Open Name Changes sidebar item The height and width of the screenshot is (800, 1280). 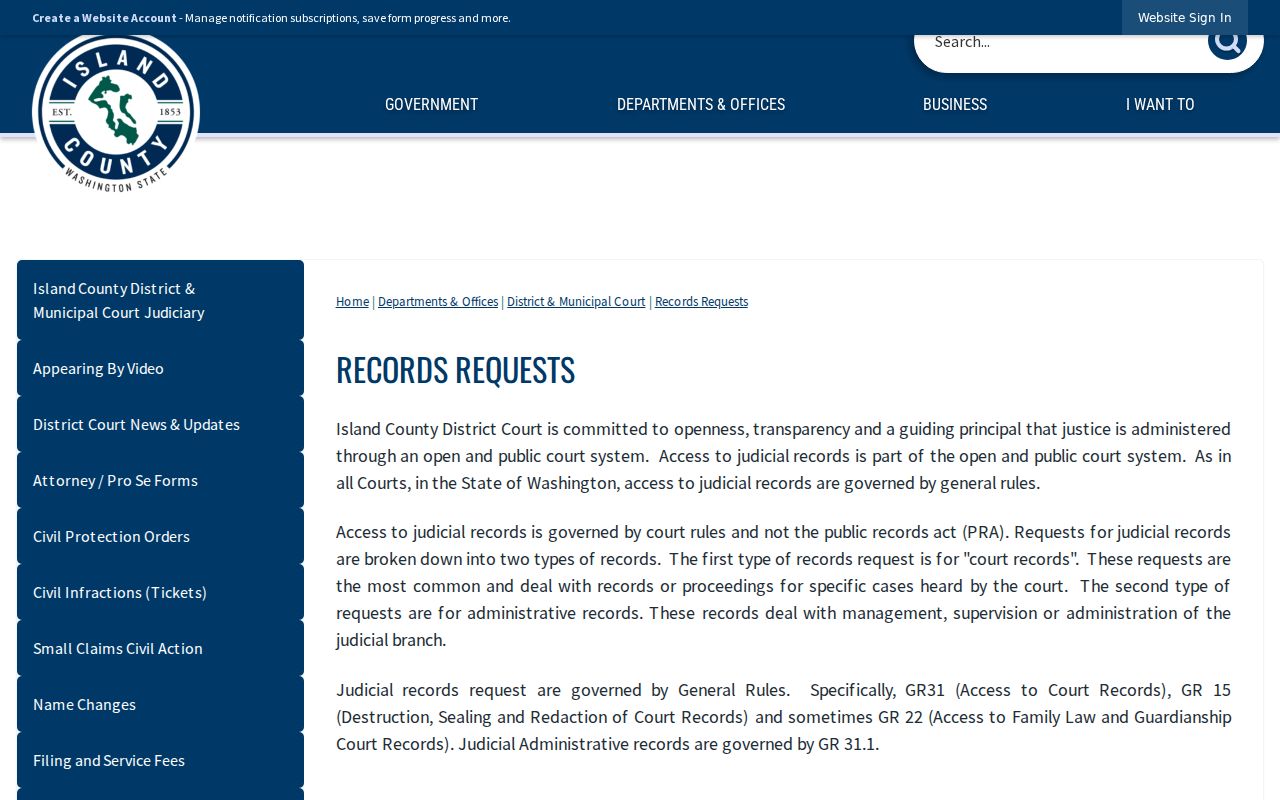click(x=160, y=704)
